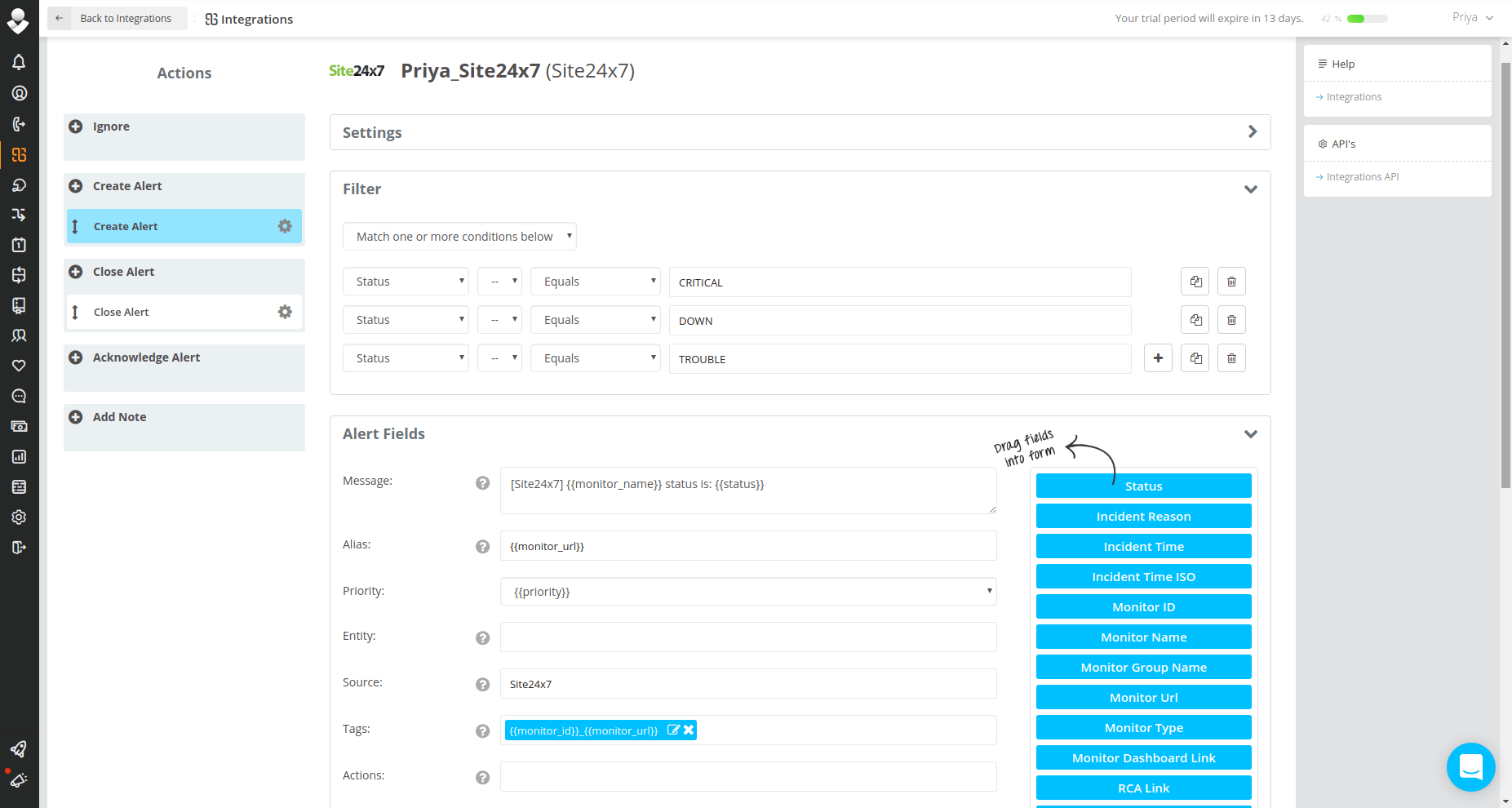Open Priya user menu

1472,18
